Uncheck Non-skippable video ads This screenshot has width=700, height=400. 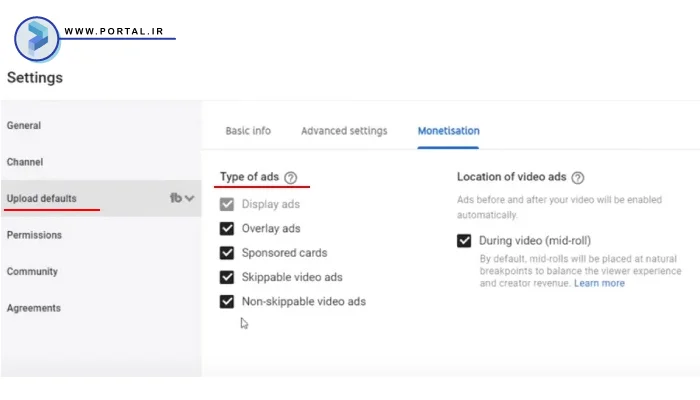(x=227, y=301)
